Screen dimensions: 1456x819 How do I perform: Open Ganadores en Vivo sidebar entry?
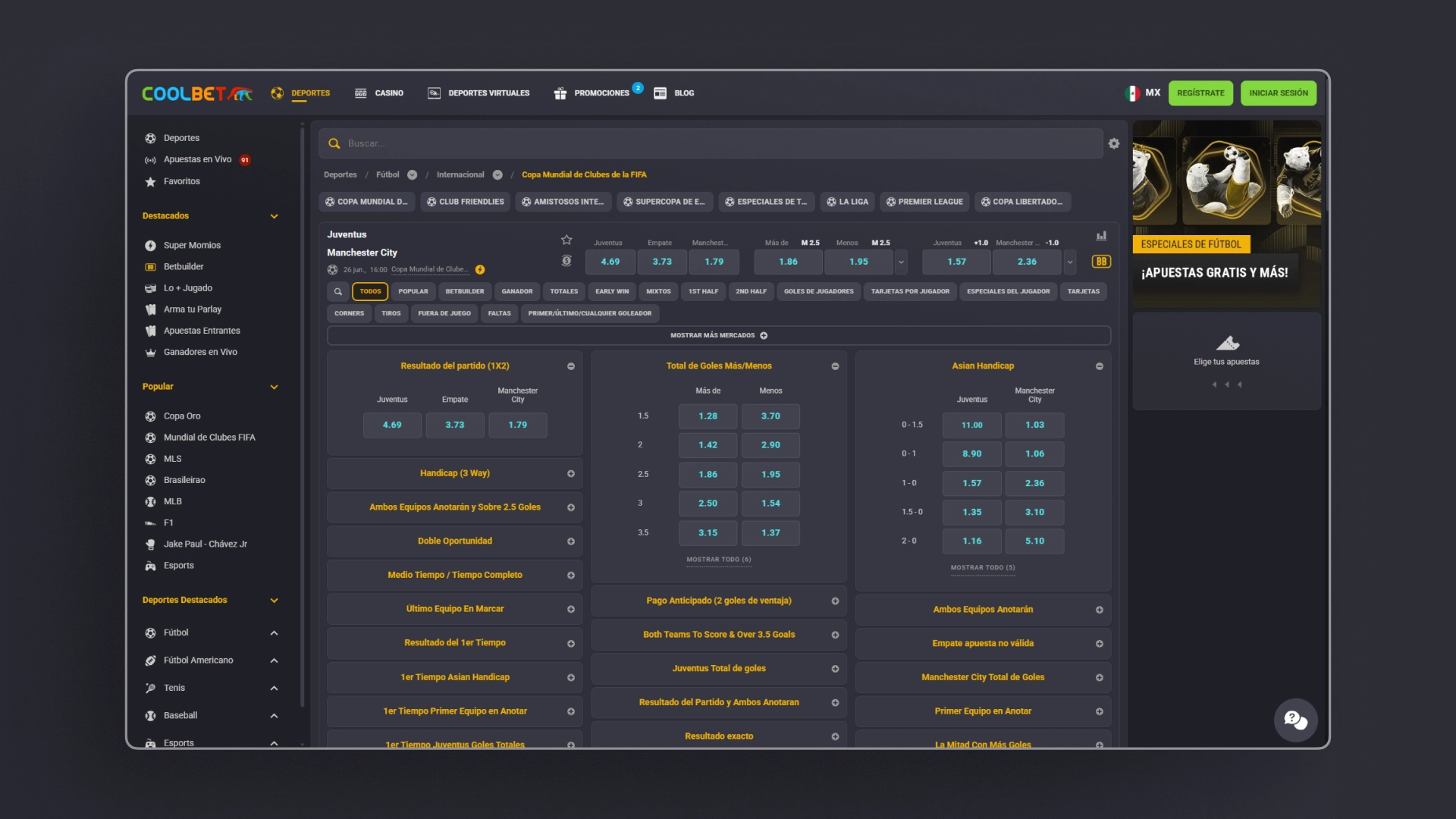(200, 352)
